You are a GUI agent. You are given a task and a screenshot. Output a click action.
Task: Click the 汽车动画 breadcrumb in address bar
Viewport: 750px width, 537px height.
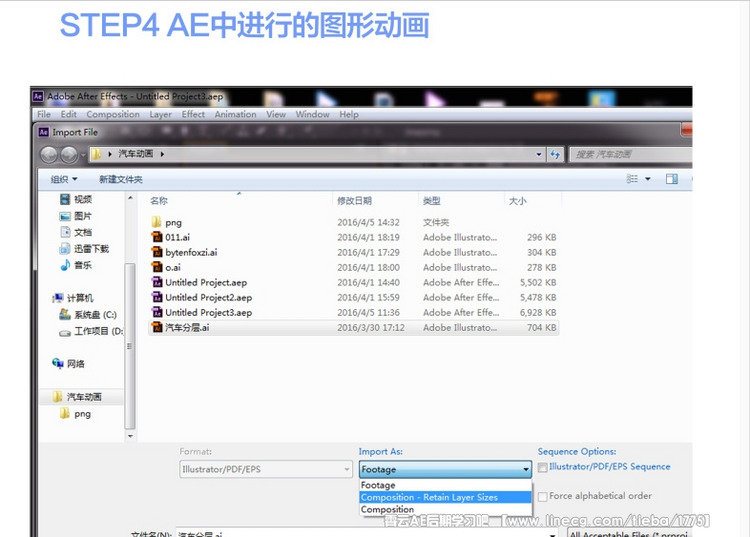click(136, 154)
